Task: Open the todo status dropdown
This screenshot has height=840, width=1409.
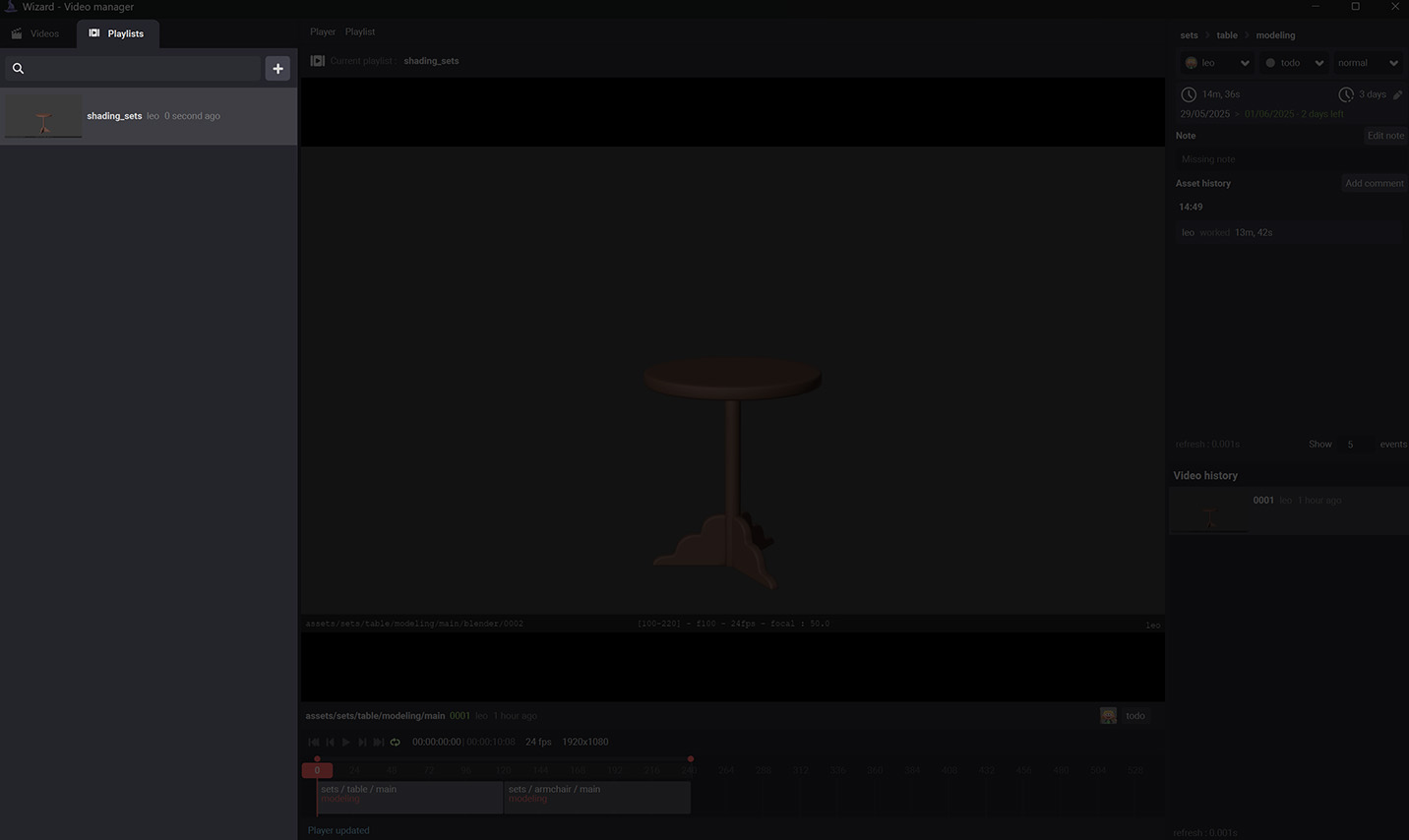Action: (1294, 63)
